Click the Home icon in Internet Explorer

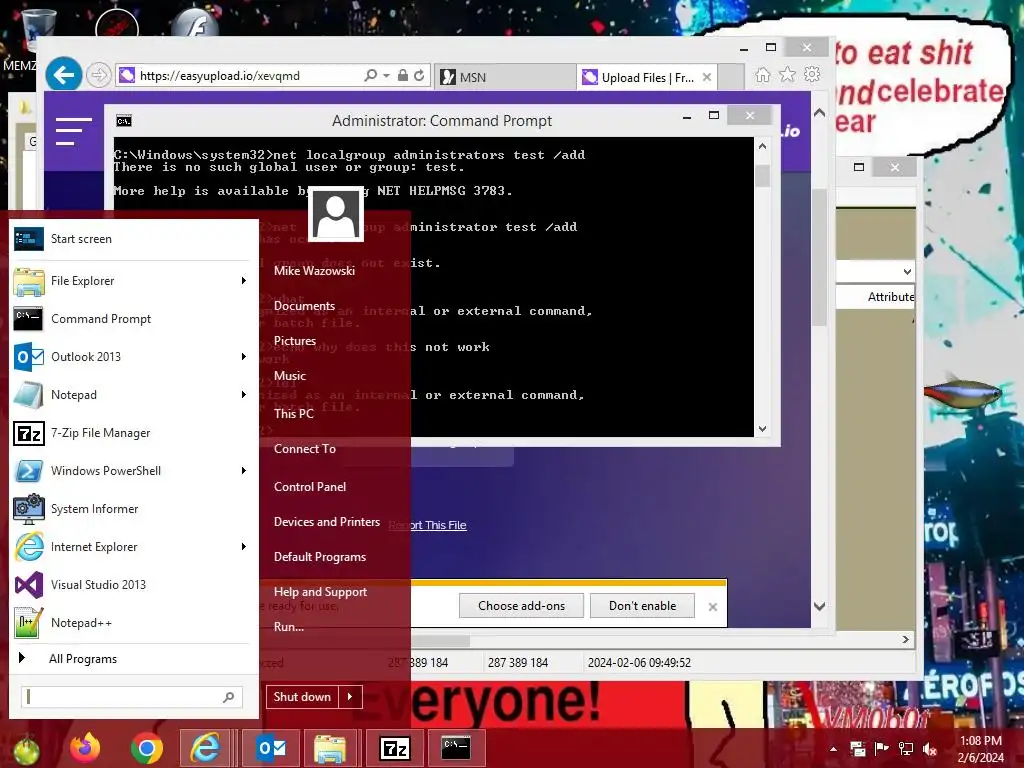762,74
